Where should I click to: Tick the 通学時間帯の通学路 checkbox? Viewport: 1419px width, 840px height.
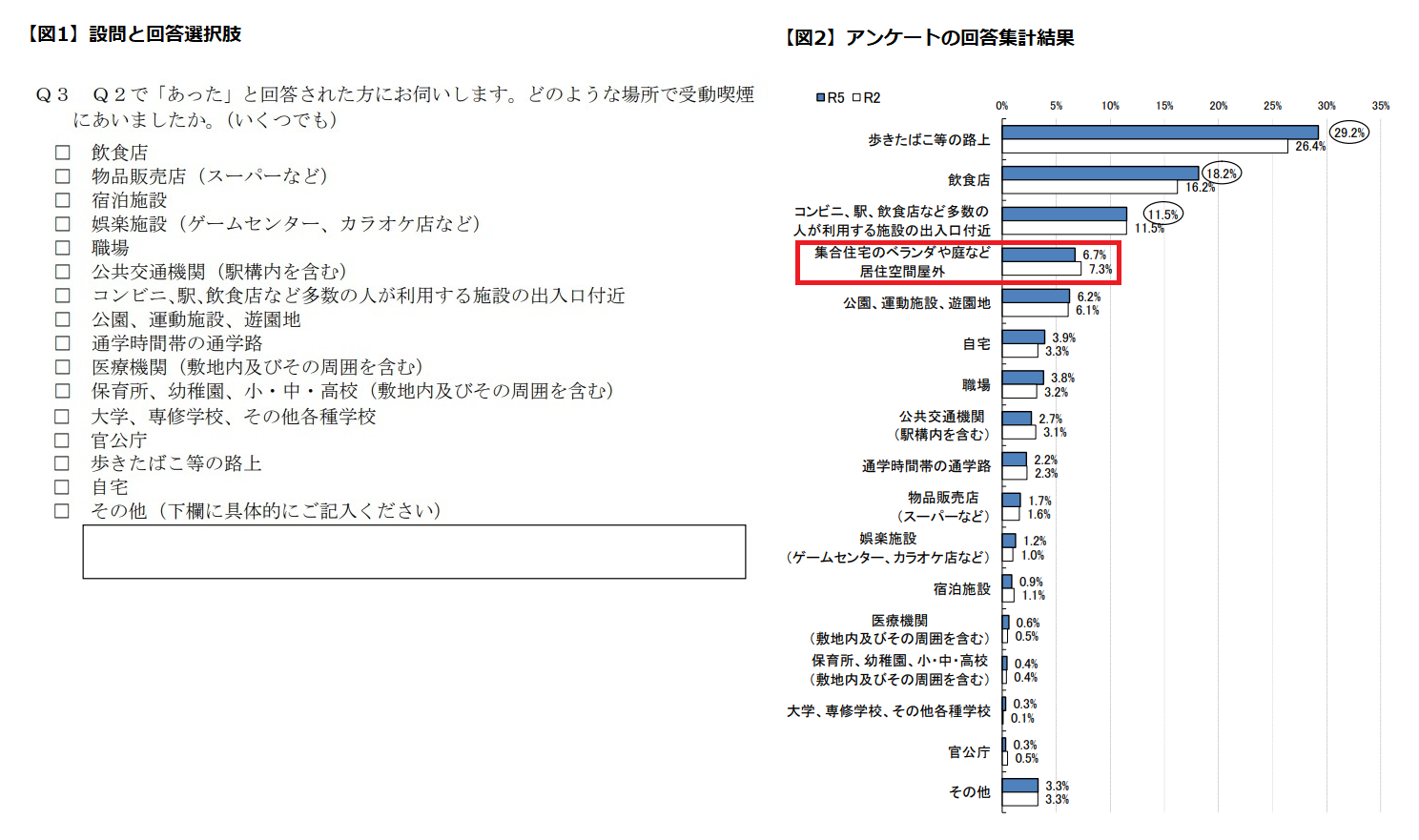point(62,343)
